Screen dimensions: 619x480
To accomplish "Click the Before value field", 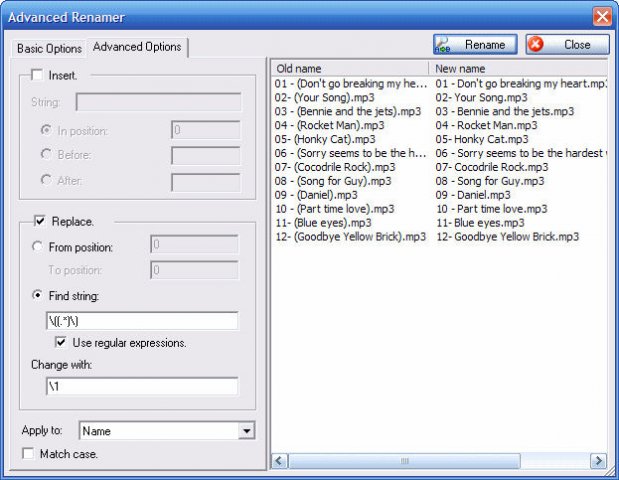I will pyautogui.click(x=206, y=155).
